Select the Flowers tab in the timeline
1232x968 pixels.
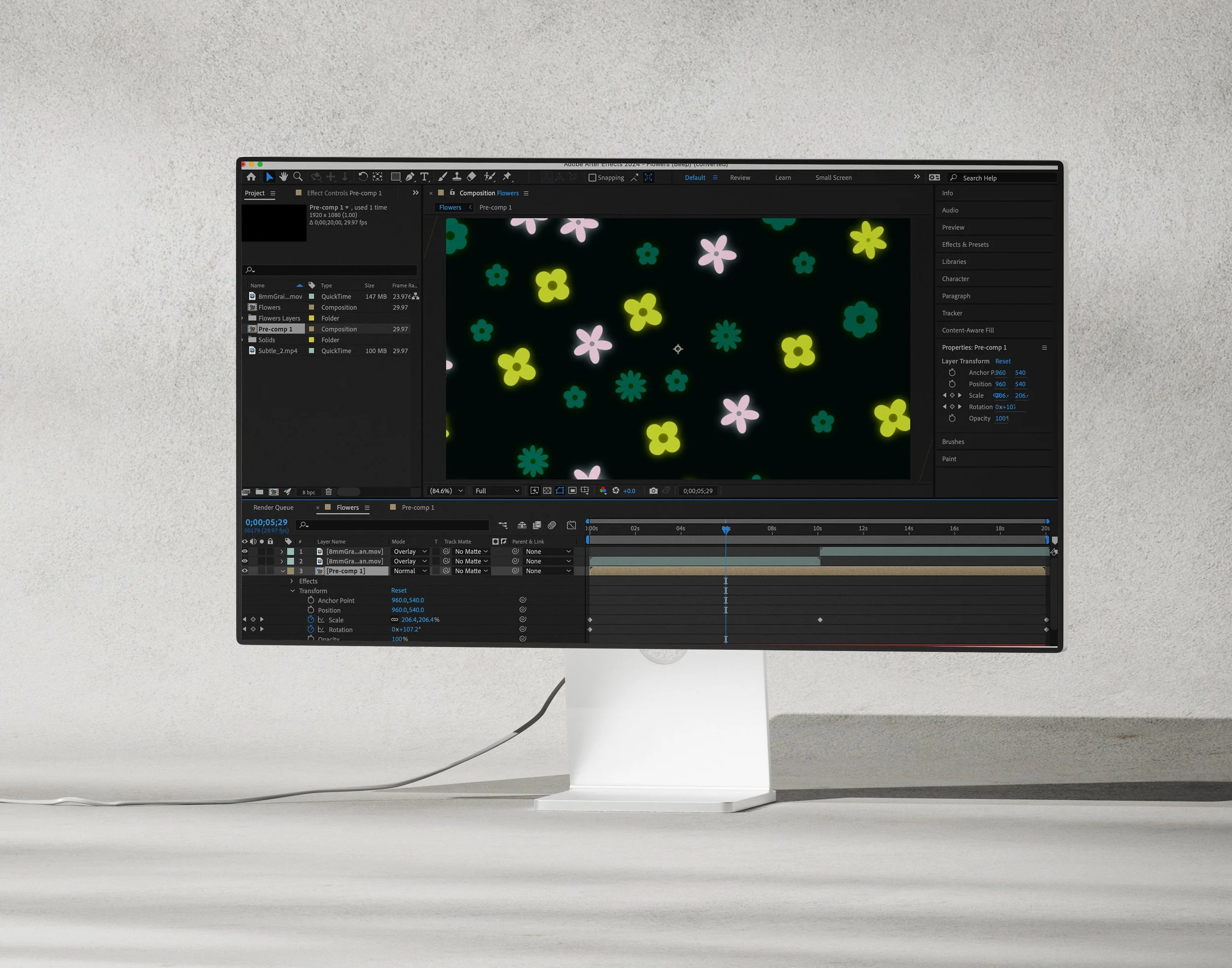point(347,507)
